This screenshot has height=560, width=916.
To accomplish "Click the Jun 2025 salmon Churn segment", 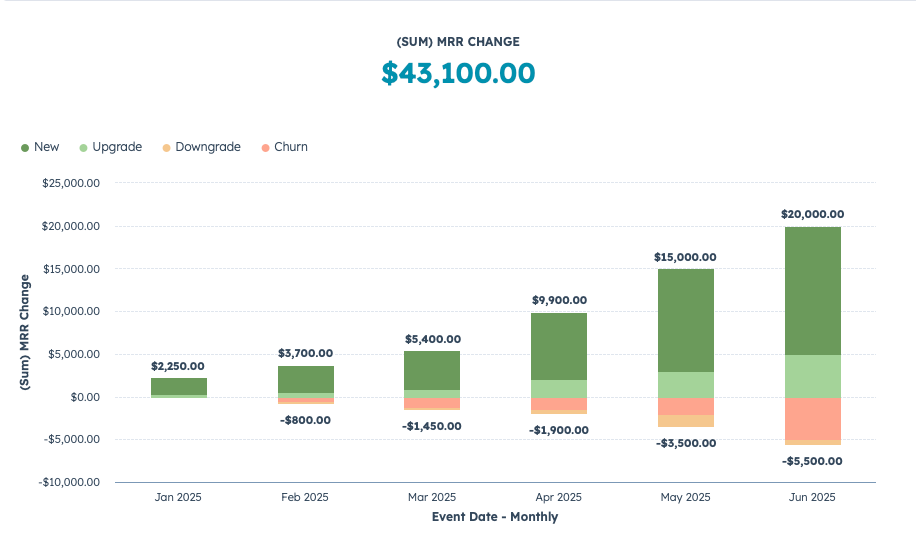I will (812, 418).
